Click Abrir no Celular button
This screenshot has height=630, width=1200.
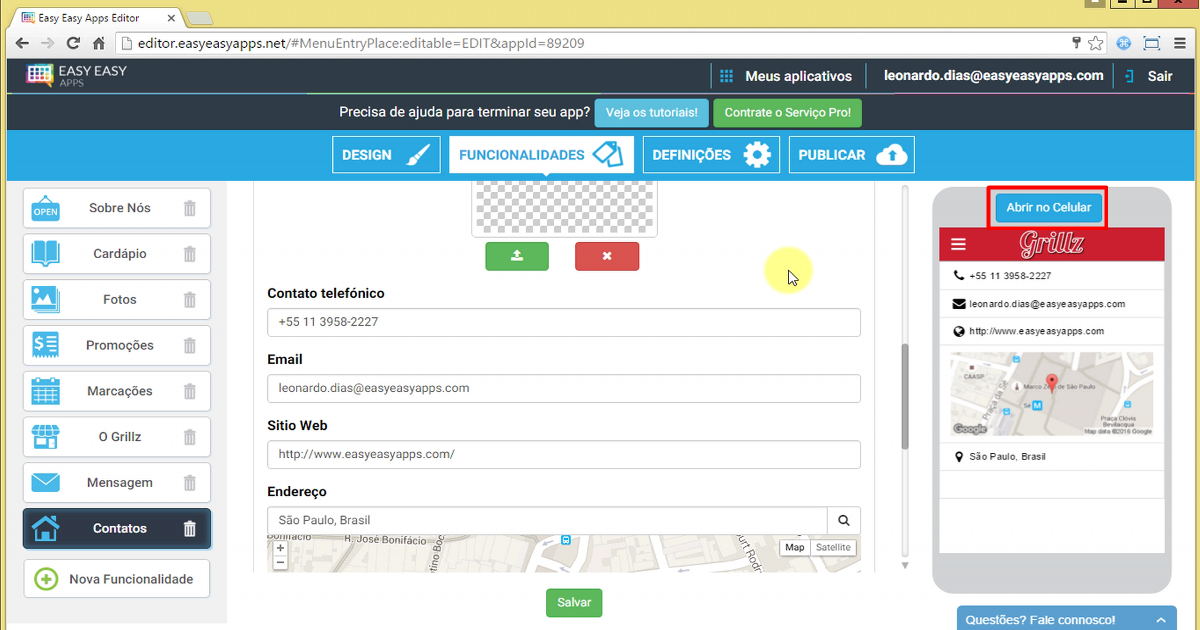pyautogui.click(x=1048, y=207)
